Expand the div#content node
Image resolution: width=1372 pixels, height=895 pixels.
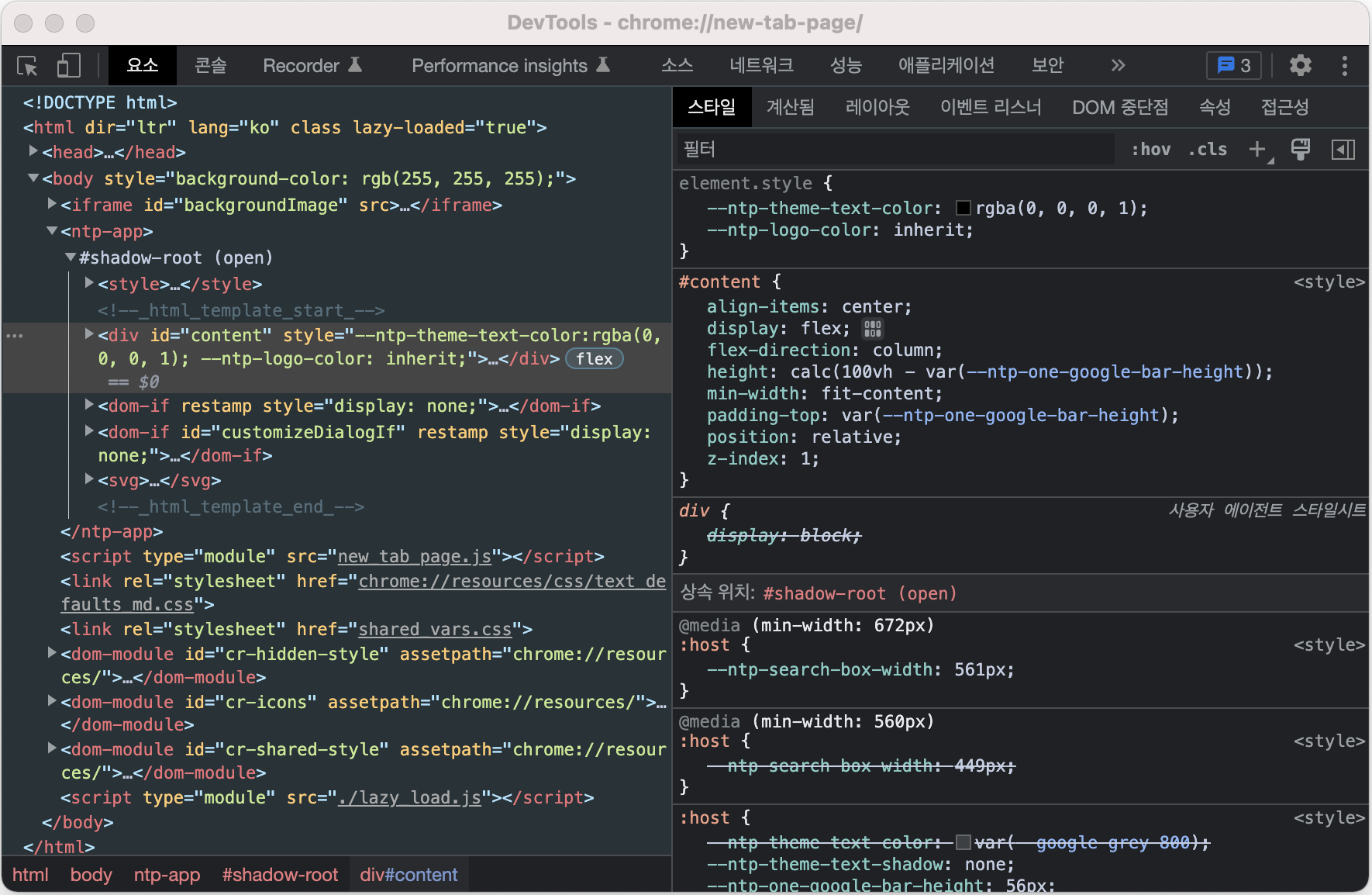tap(89, 333)
